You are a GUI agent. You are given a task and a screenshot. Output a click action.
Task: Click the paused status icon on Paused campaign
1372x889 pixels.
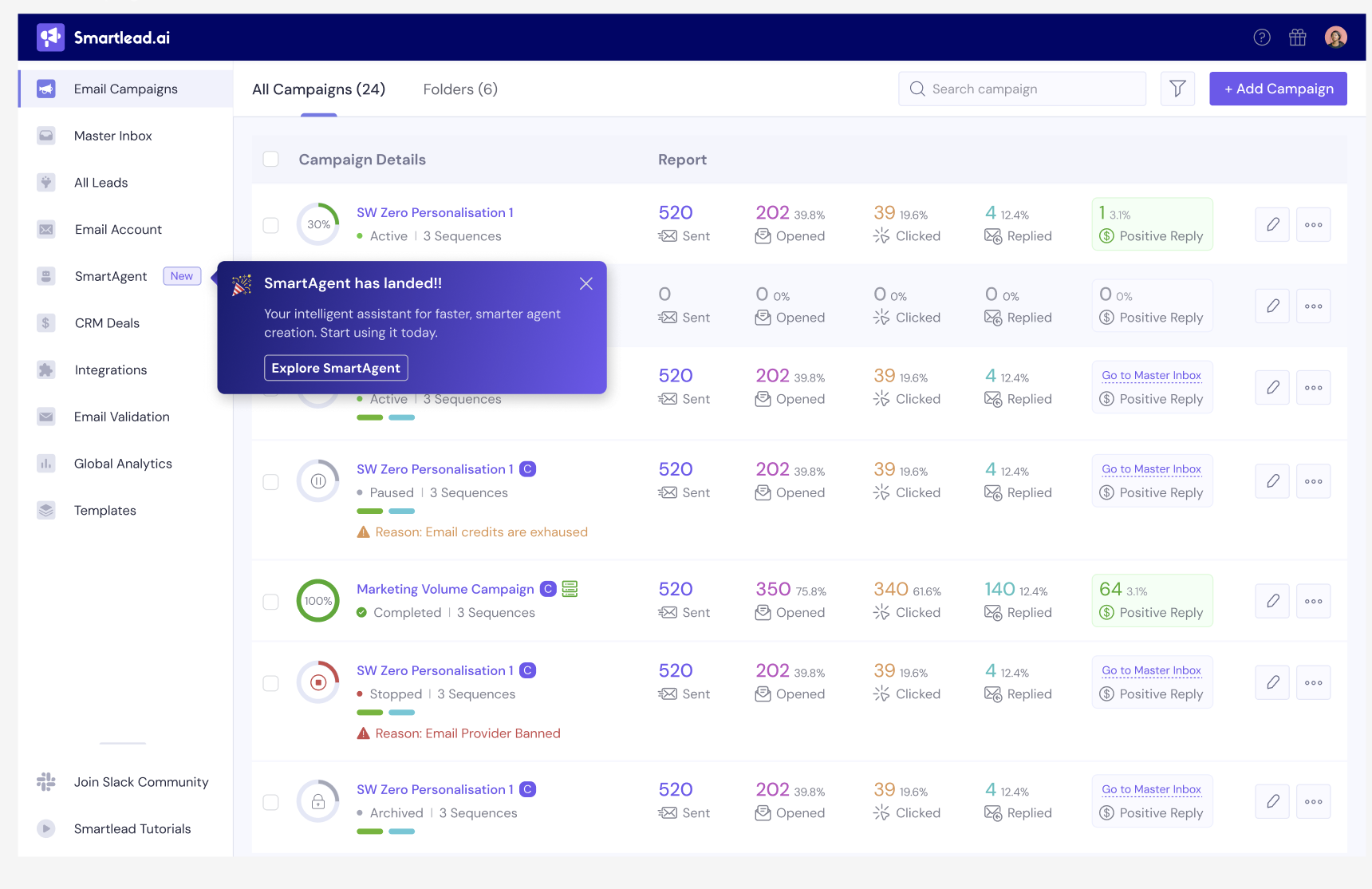click(x=318, y=481)
